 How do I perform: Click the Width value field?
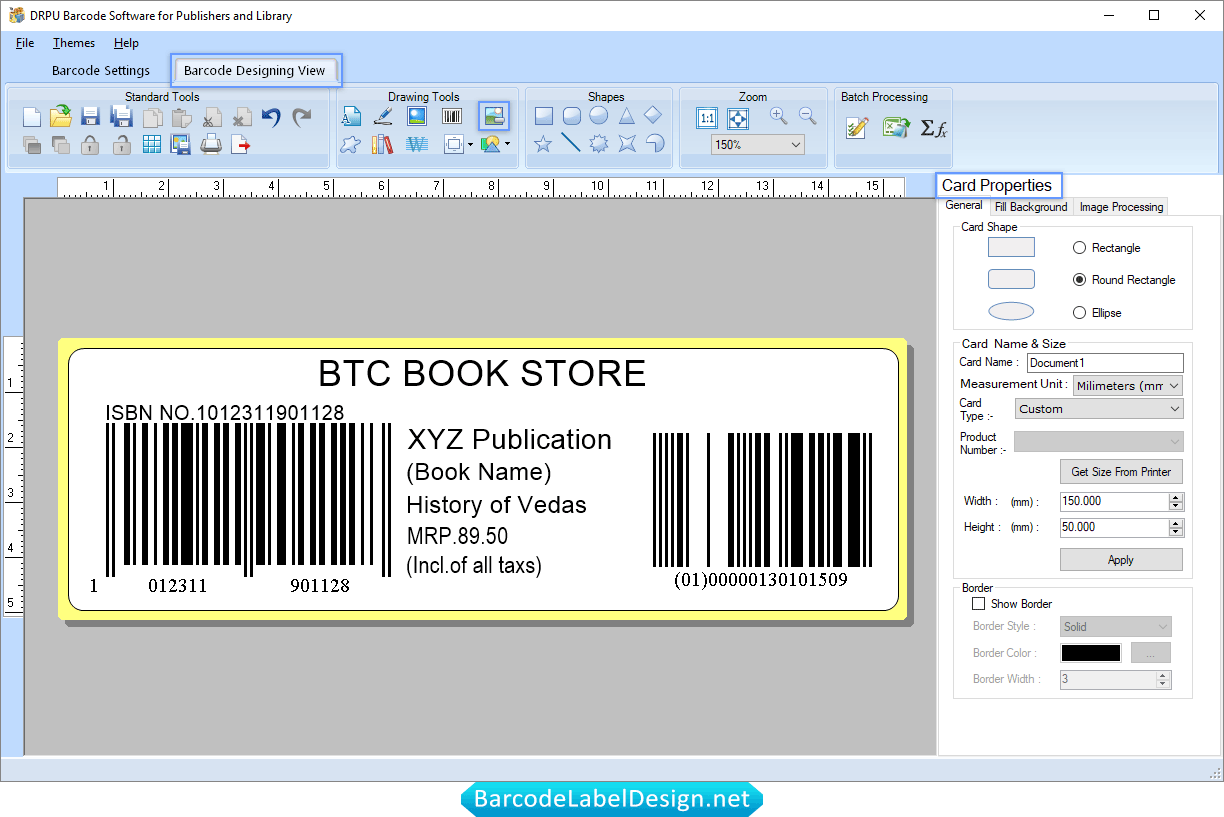(x=1114, y=501)
